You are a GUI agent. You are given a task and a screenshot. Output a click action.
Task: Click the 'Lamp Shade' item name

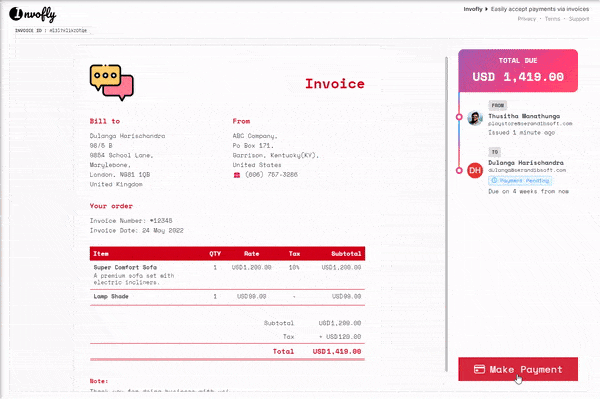(111, 296)
